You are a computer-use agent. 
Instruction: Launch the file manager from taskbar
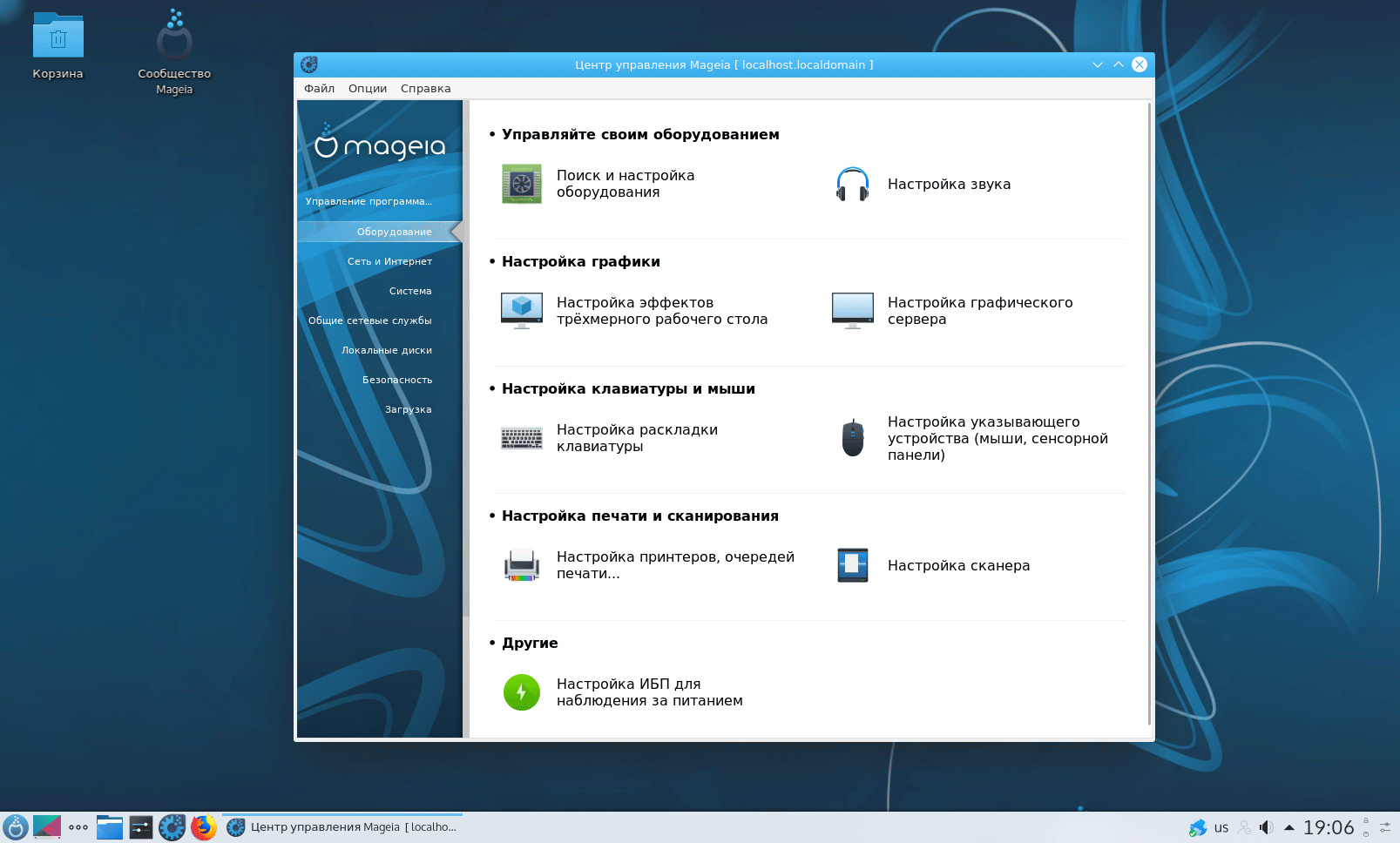(x=110, y=827)
